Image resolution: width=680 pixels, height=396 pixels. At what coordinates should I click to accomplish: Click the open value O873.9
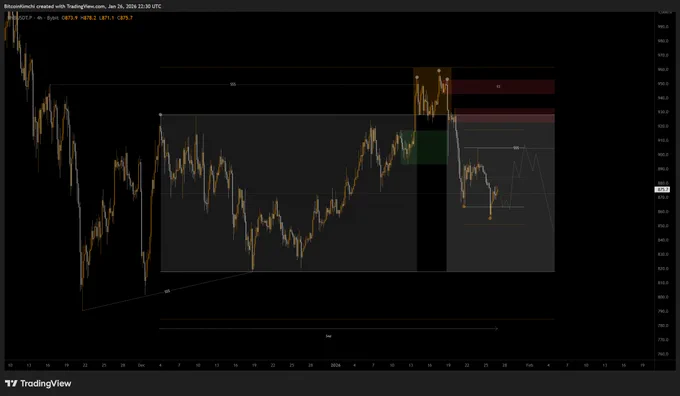click(x=69, y=18)
